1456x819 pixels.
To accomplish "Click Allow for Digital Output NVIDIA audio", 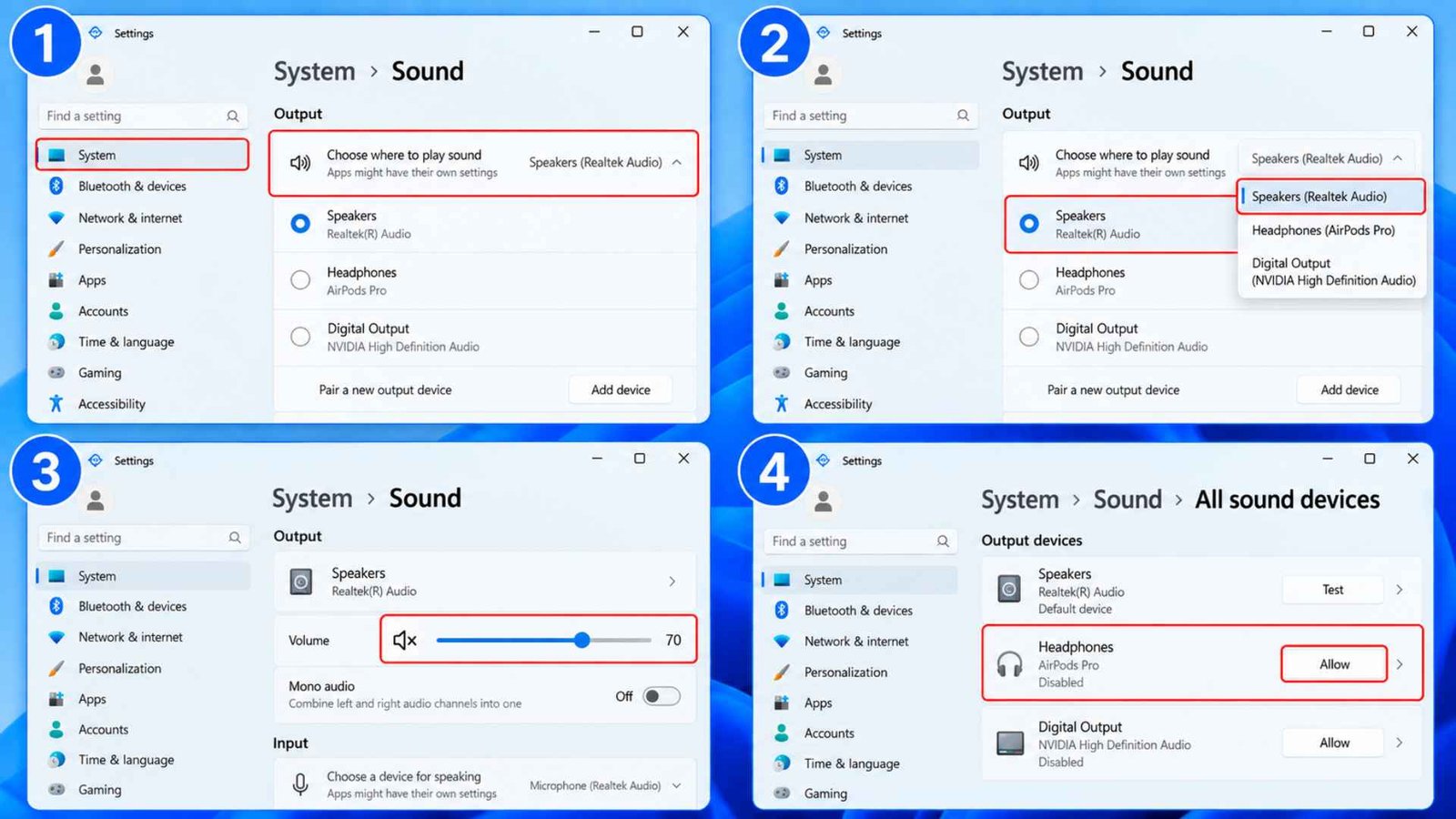I will pos(1334,743).
